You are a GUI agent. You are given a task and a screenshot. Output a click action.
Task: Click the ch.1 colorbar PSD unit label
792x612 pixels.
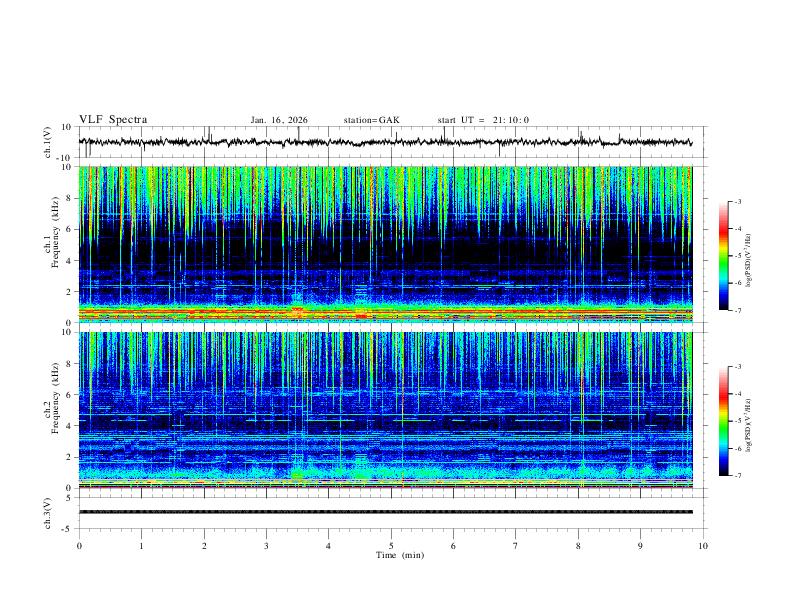pos(749,261)
